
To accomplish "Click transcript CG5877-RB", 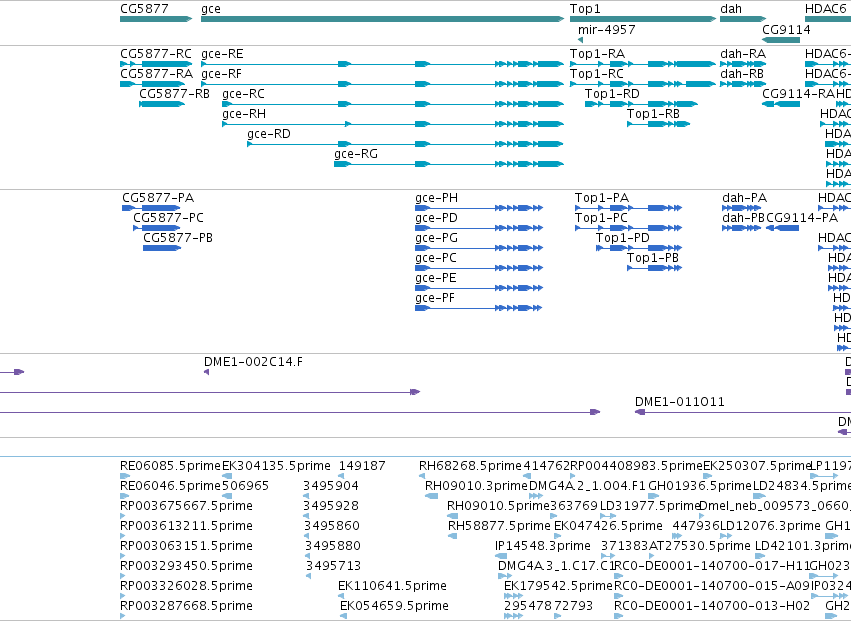I will click(162, 104).
